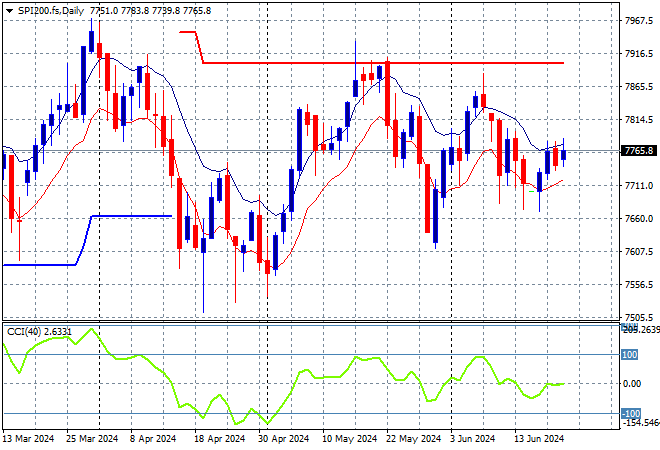660x450 pixels.
Task: Select the green CCI indicator line
Action: coord(282,377)
